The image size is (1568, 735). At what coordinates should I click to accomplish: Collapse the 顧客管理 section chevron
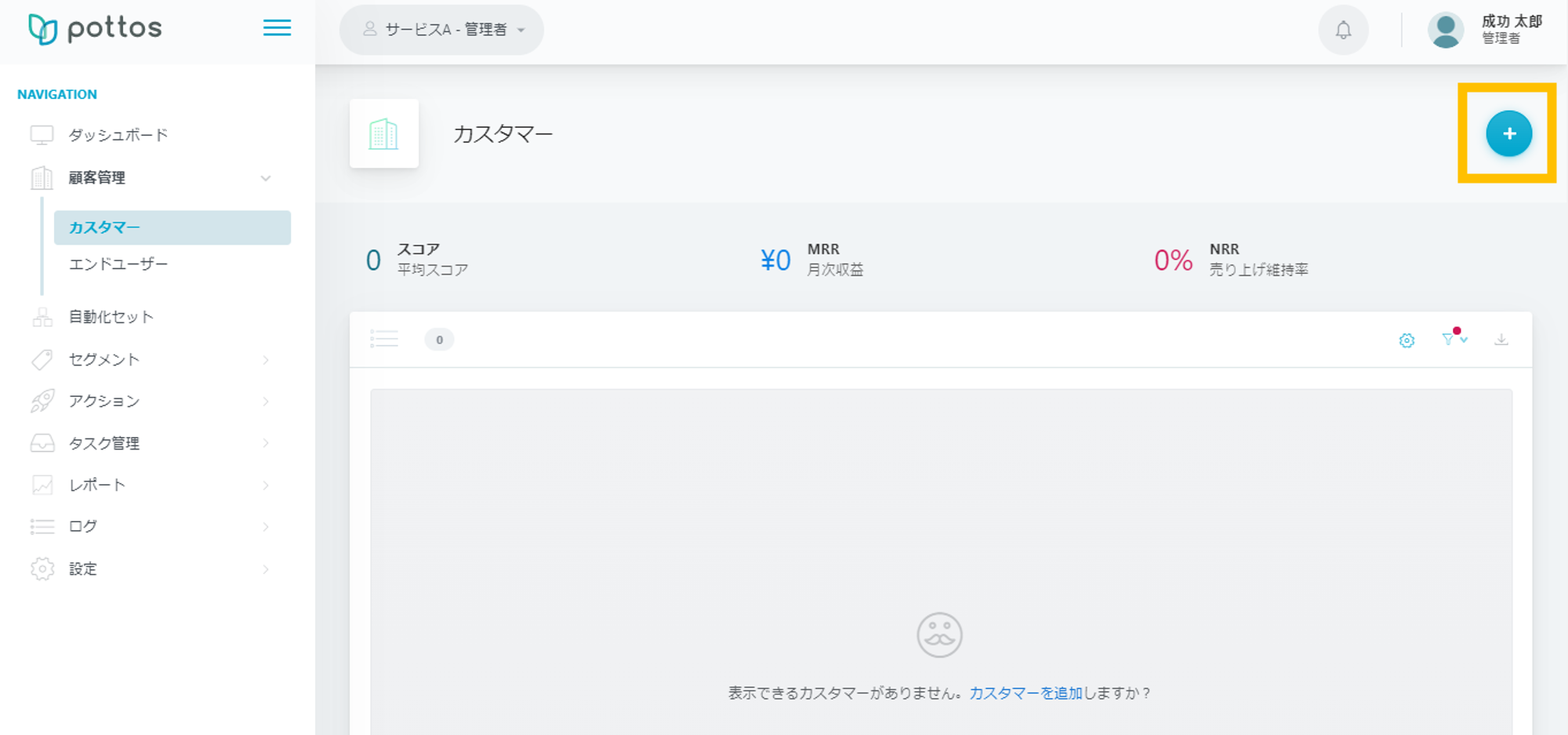click(266, 178)
